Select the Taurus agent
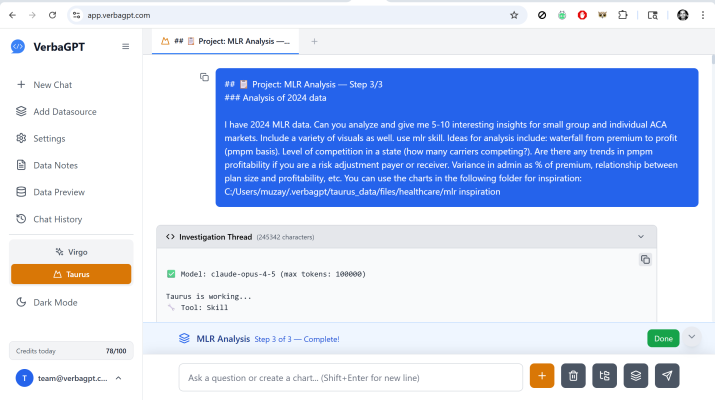 pos(71,273)
